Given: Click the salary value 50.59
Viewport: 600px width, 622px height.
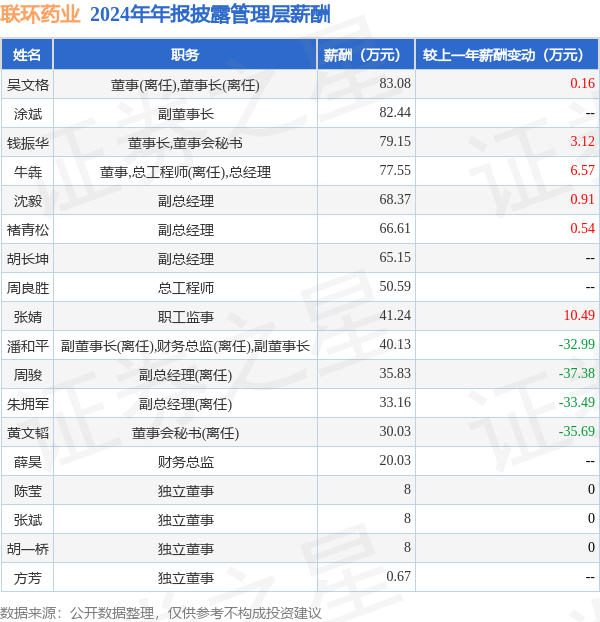Looking at the screenshot, I should [x=395, y=286].
